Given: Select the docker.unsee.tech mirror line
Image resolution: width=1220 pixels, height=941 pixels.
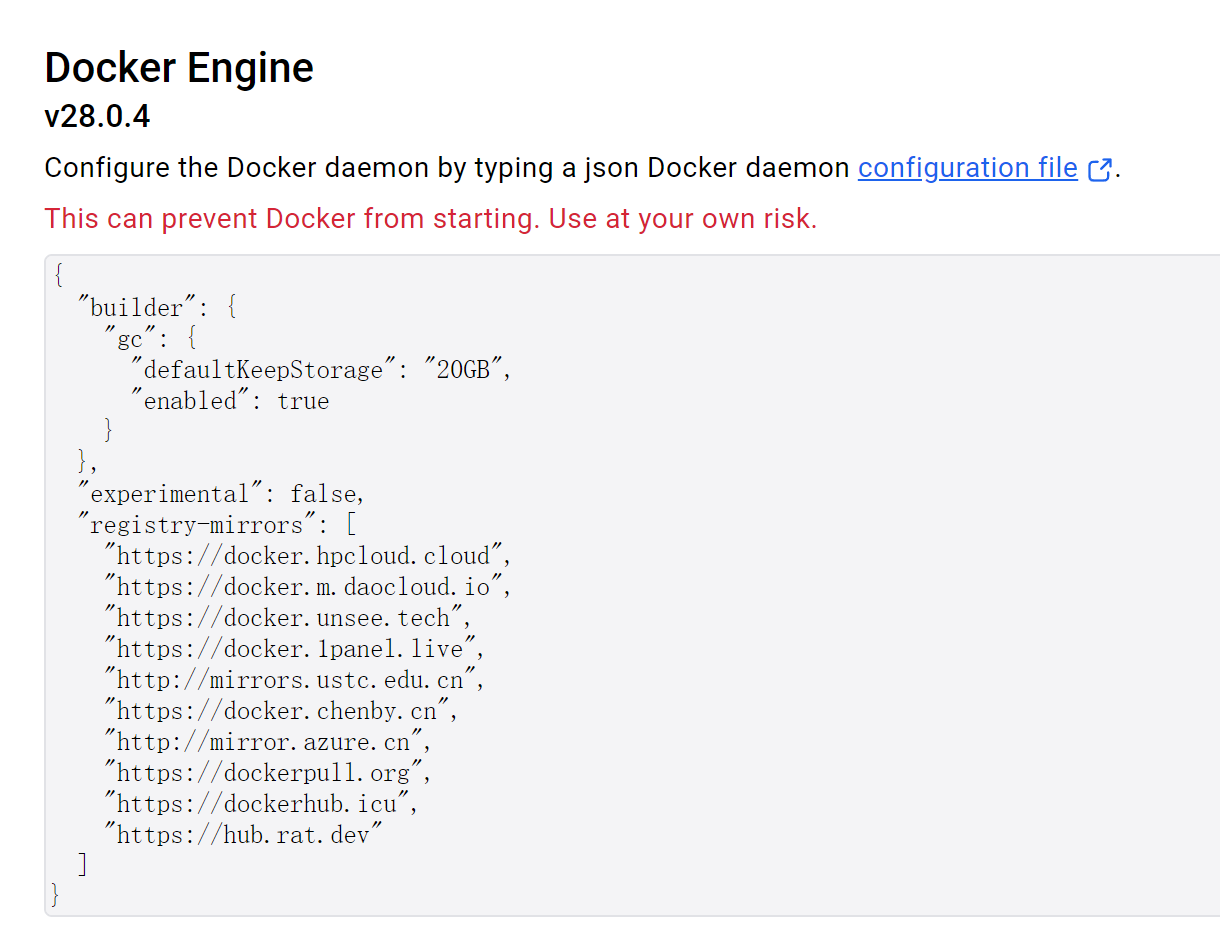Looking at the screenshot, I should [287, 618].
